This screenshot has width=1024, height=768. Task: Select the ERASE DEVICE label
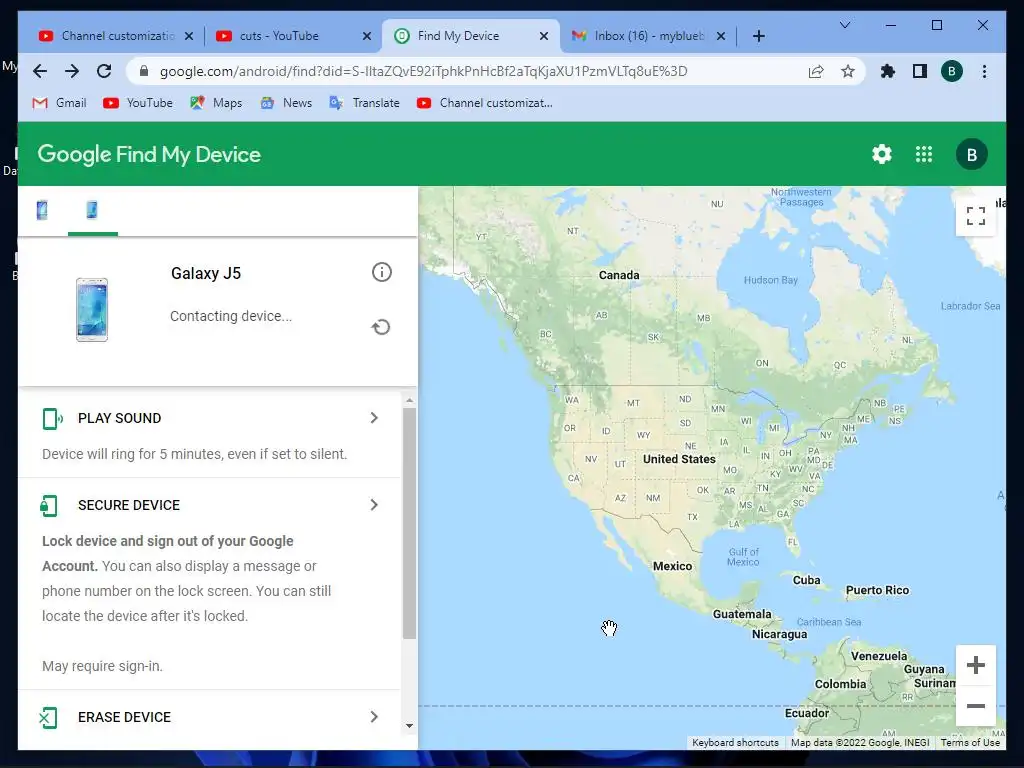click(124, 718)
